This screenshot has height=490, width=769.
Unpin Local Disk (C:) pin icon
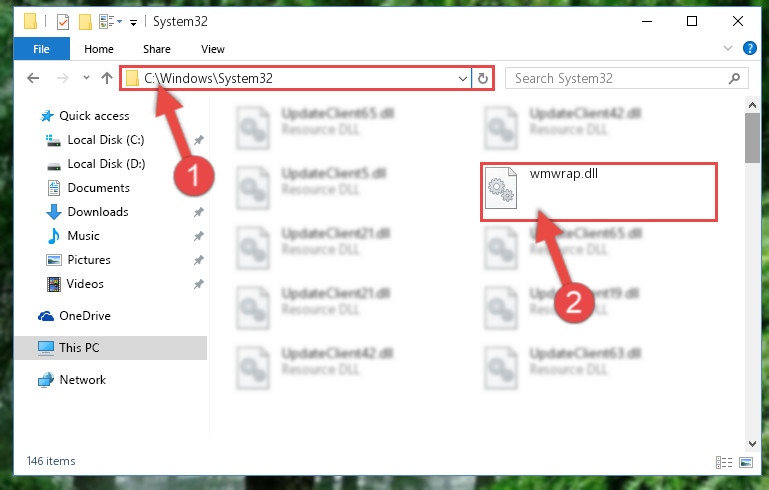[199, 140]
